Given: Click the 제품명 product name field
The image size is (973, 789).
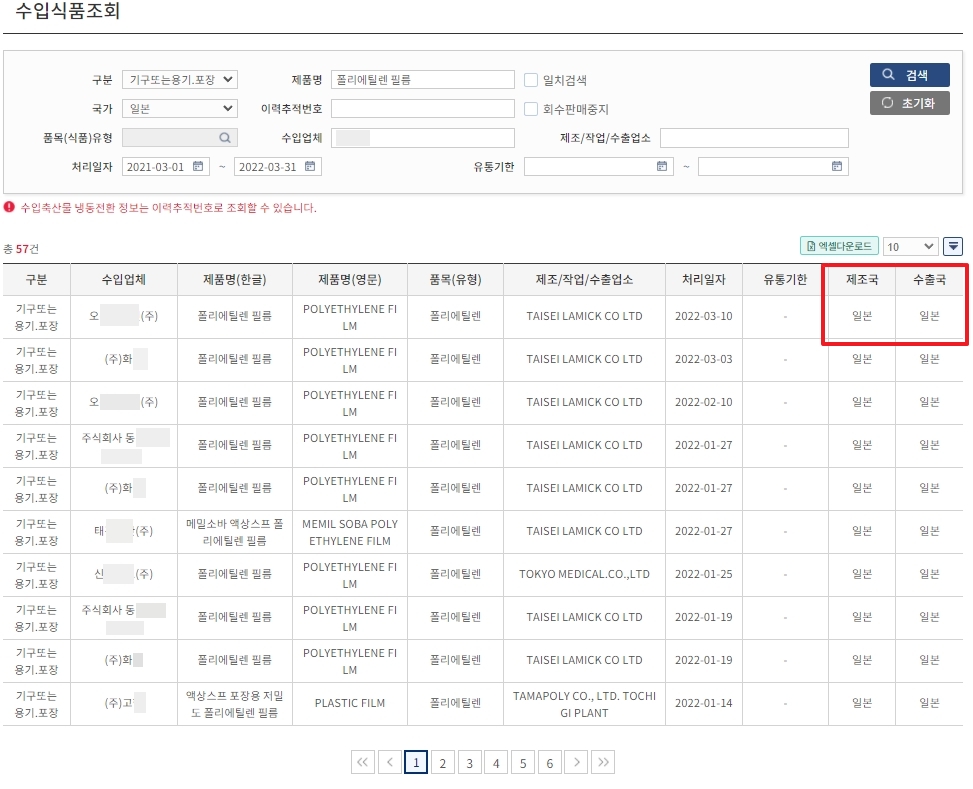Looking at the screenshot, I should pos(423,79).
